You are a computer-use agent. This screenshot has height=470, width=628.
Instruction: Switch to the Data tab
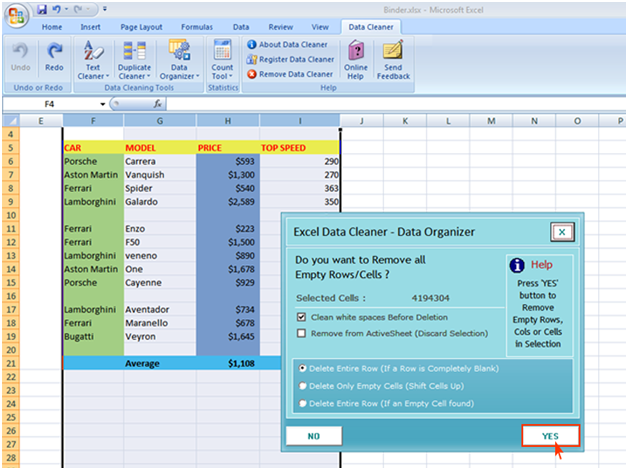[x=241, y=27]
